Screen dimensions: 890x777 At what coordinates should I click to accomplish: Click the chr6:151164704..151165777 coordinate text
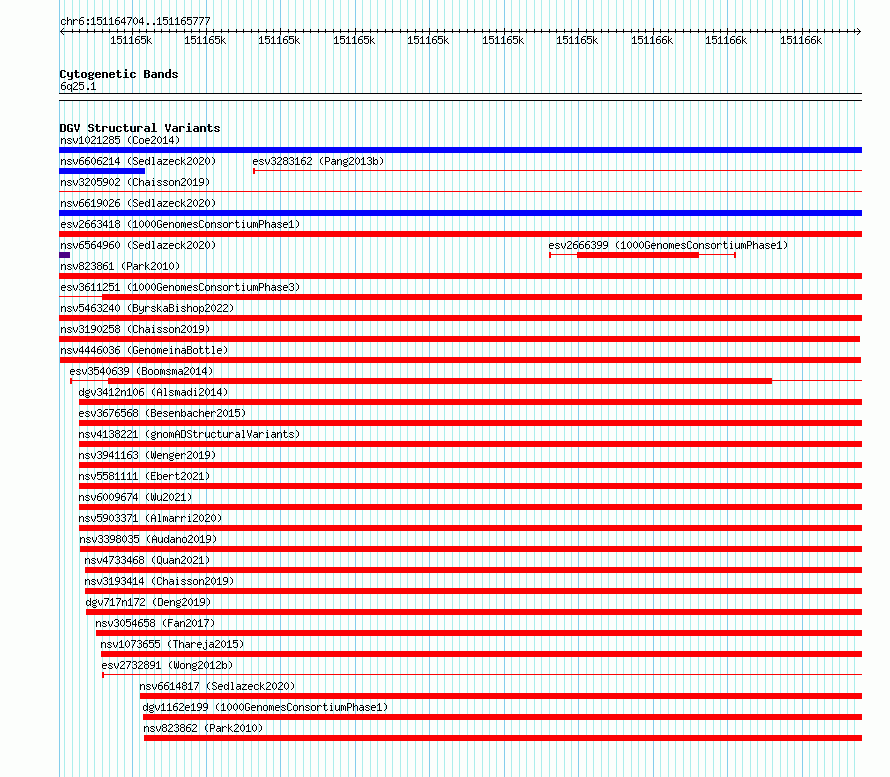click(x=135, y=22)
